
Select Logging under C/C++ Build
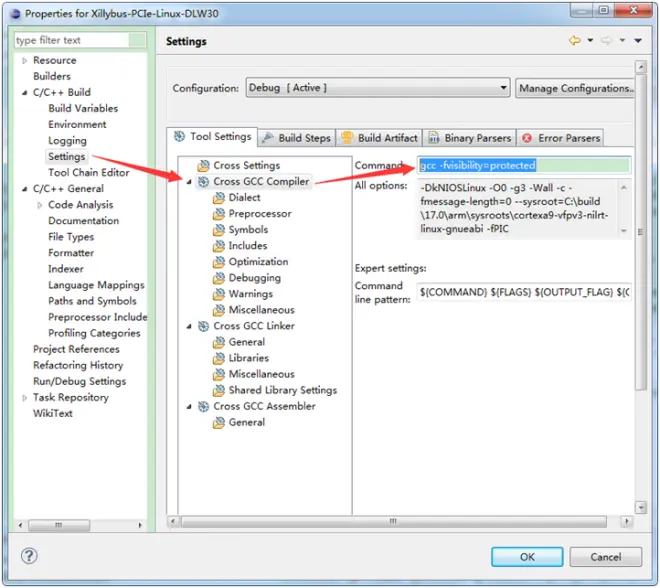pos(67,141)
